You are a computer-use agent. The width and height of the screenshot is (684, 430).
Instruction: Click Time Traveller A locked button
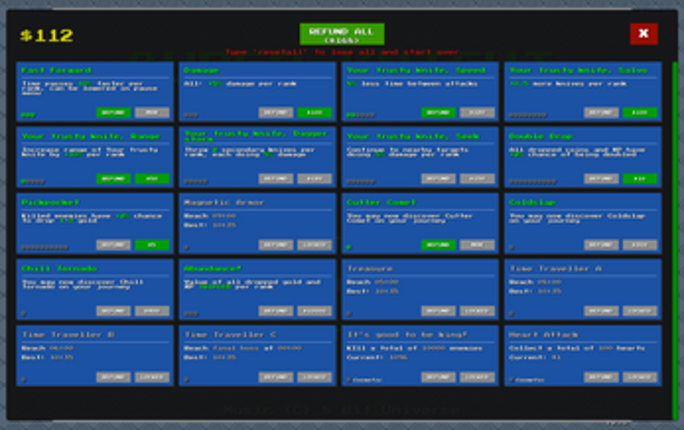pos(640,311)
